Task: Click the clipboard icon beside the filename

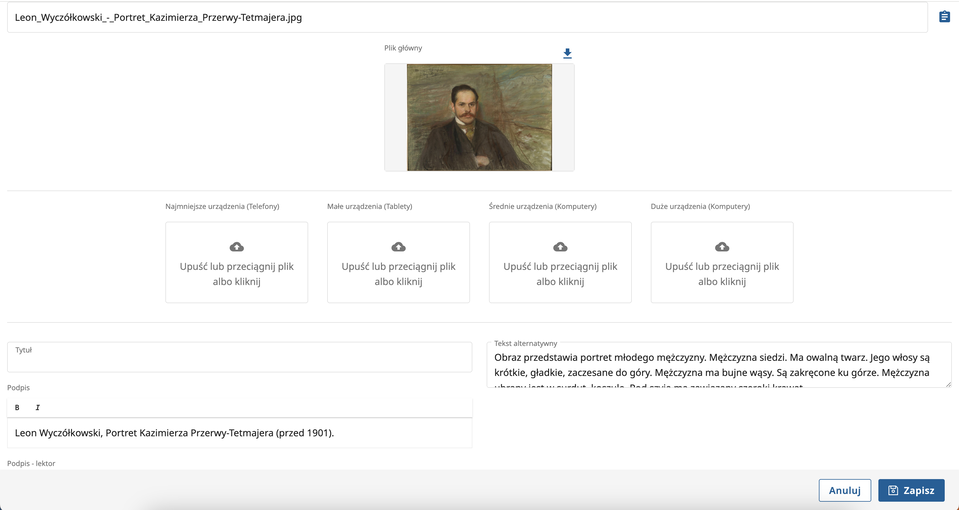Action: click(x=944, y=17)
